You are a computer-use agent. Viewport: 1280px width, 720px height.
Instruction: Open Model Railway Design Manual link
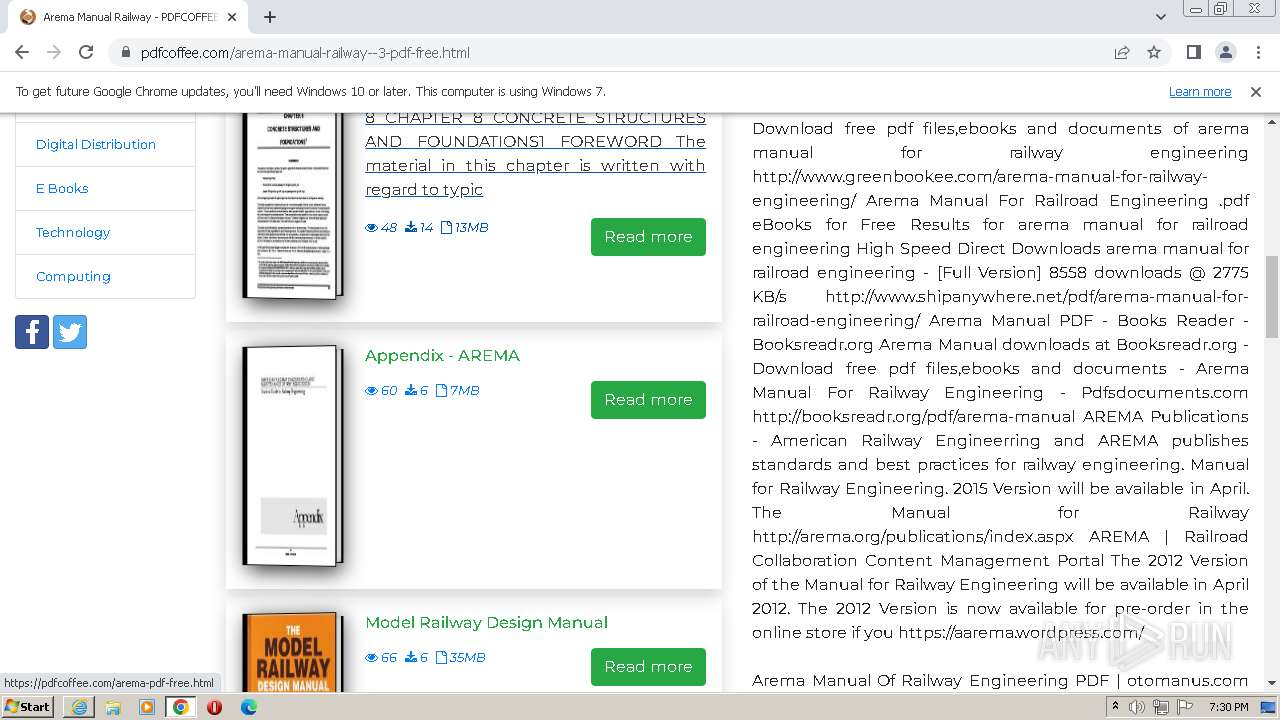486,622
